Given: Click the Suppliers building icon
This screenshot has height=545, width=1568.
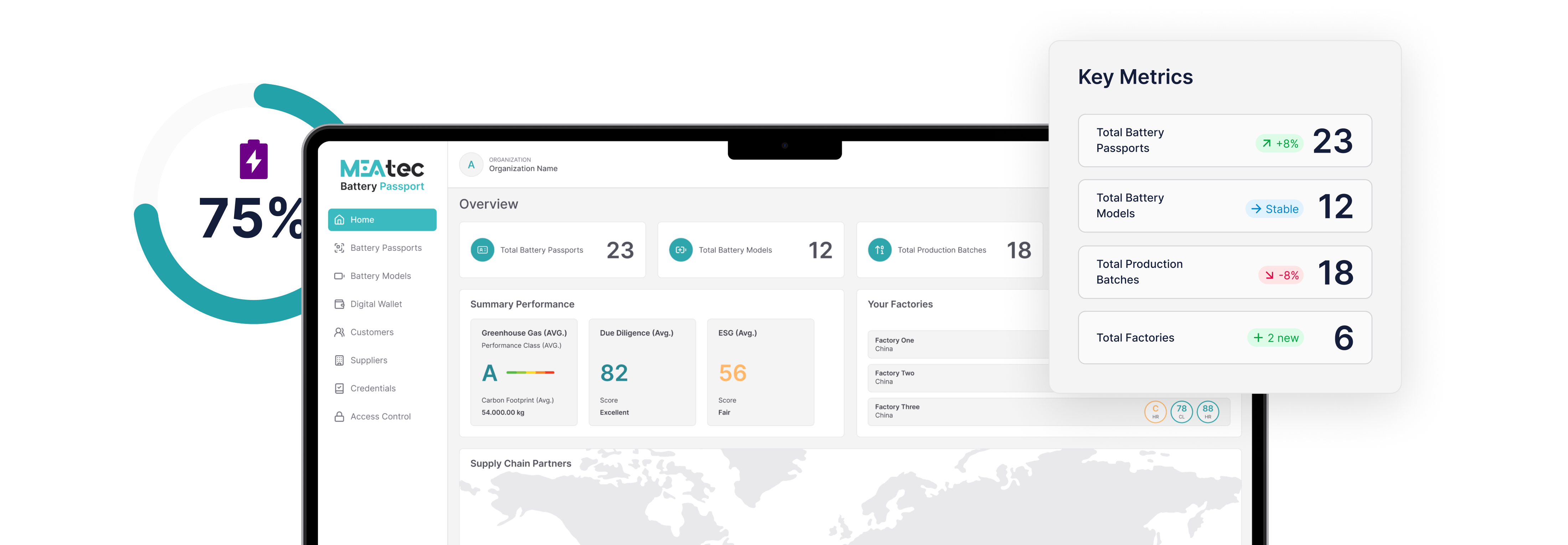Looking at the screenshot, I should [x=339, y=360].
